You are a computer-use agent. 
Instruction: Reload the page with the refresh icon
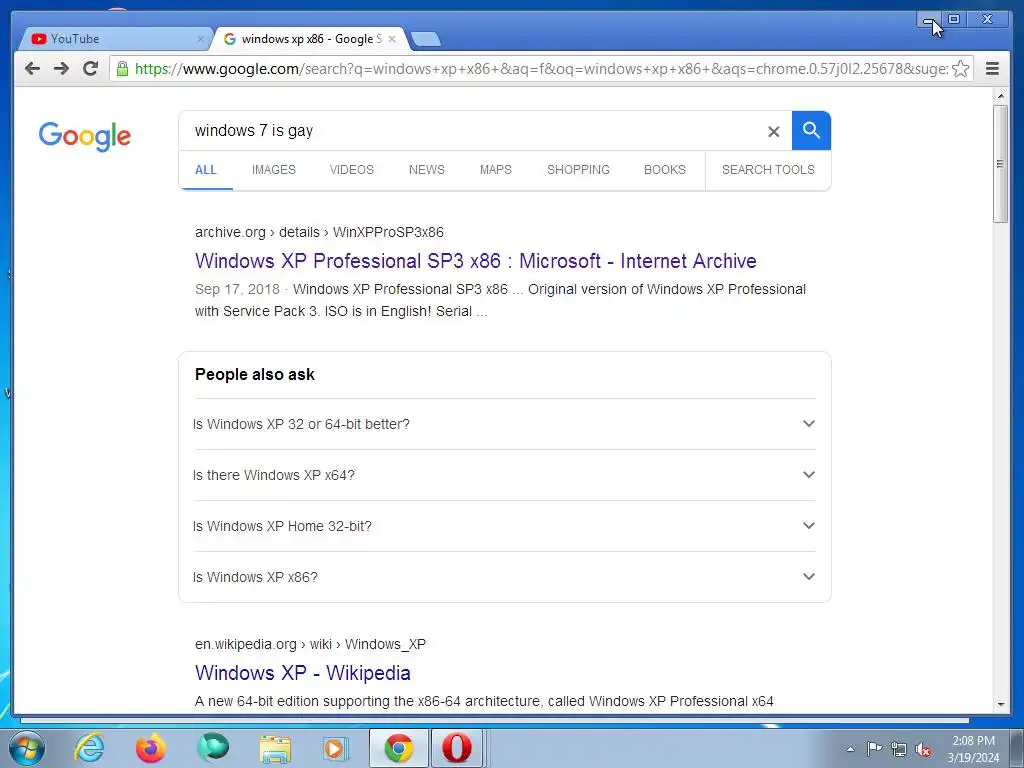coord(90,68)
